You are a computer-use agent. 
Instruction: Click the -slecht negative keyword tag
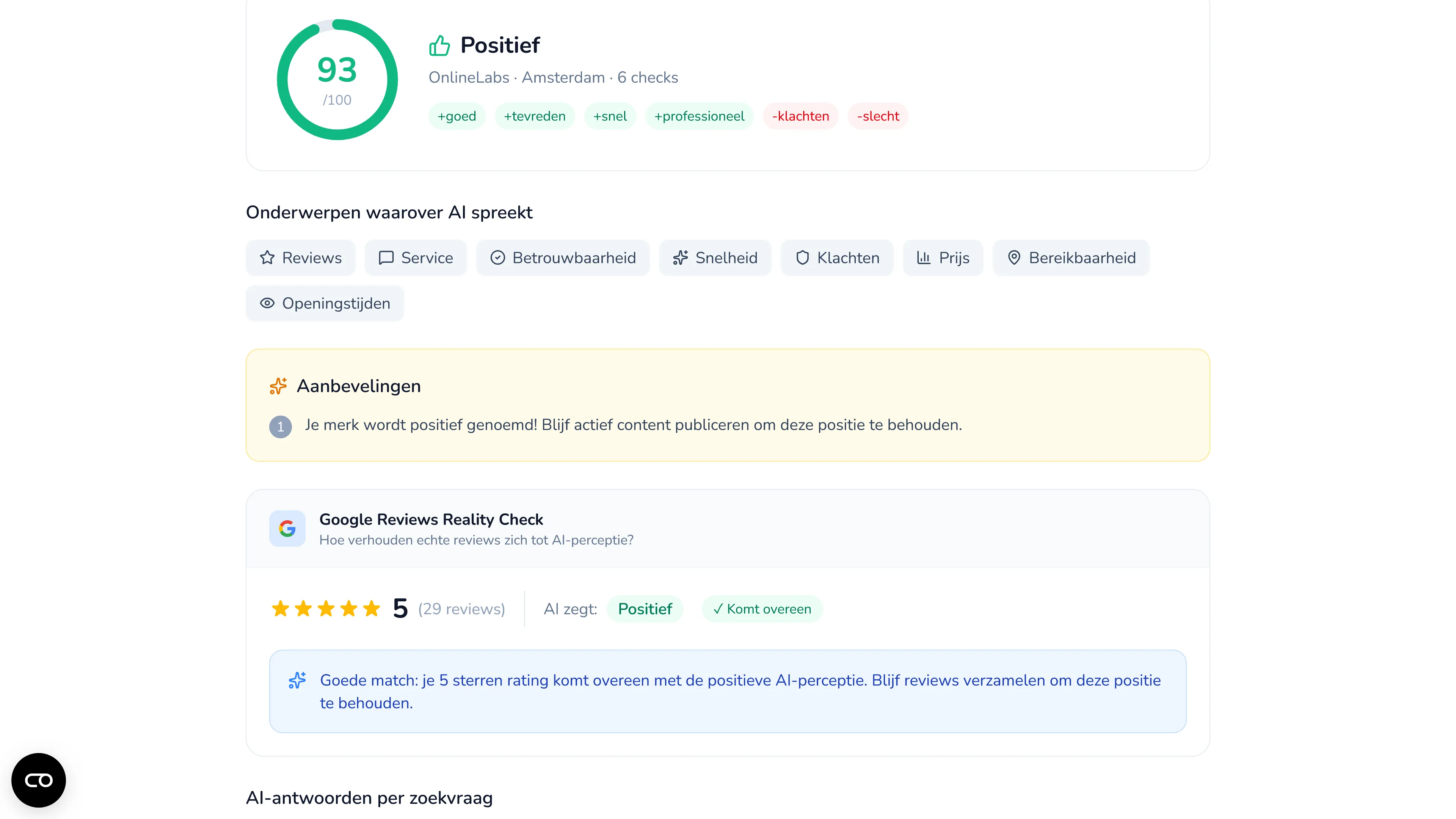pos(878,116)
